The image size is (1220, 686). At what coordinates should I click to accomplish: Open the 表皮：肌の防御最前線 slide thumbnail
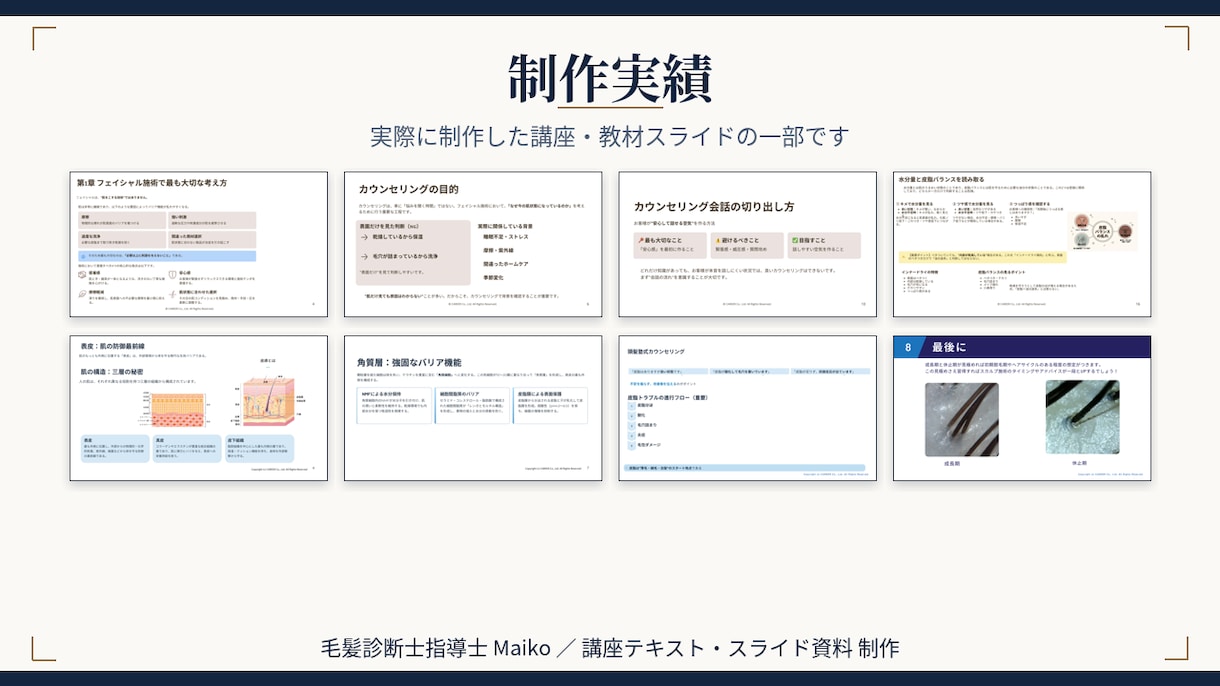(x=198, y=408)
